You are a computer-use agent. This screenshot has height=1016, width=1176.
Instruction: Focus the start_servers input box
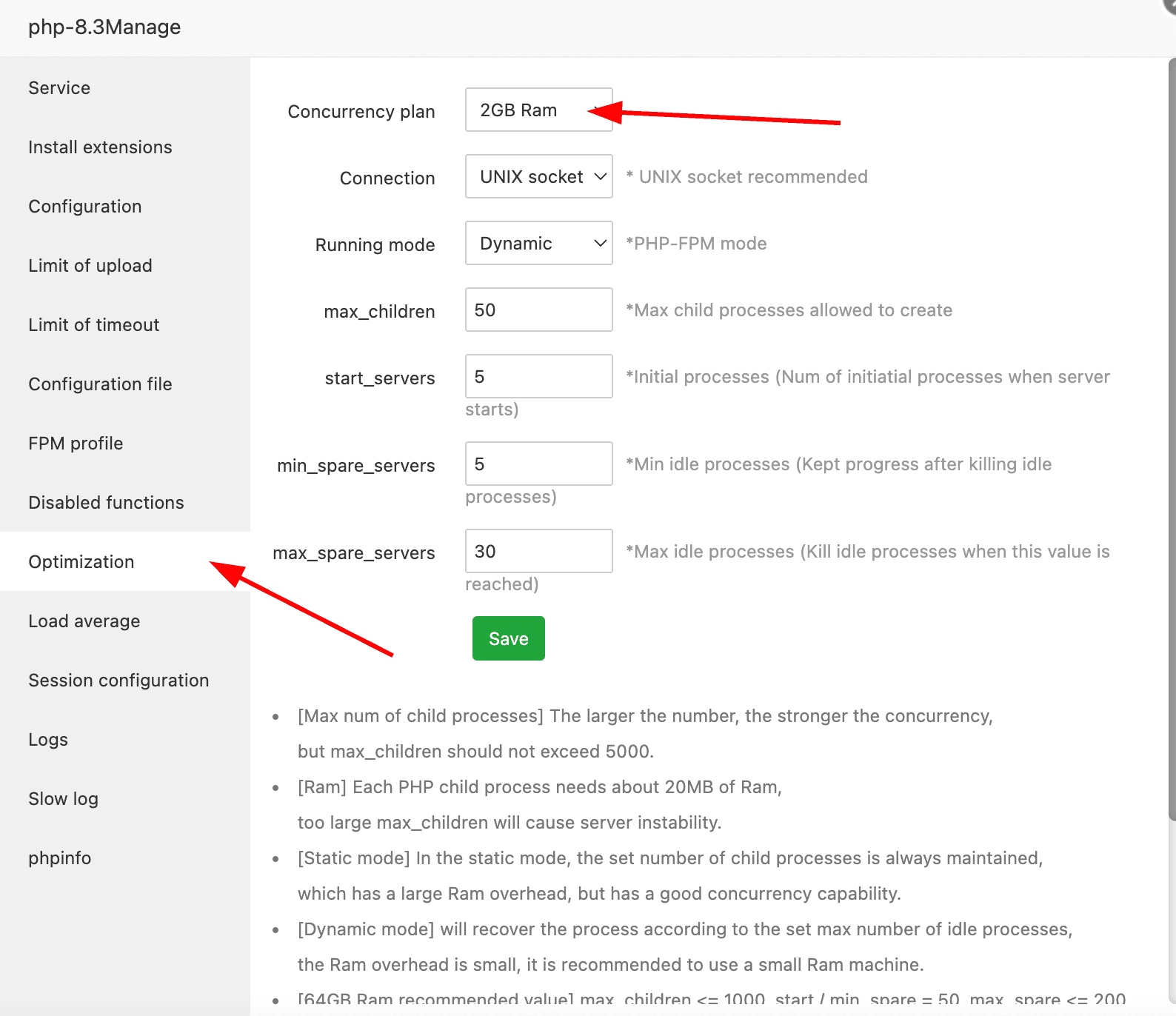coord(538,377)
